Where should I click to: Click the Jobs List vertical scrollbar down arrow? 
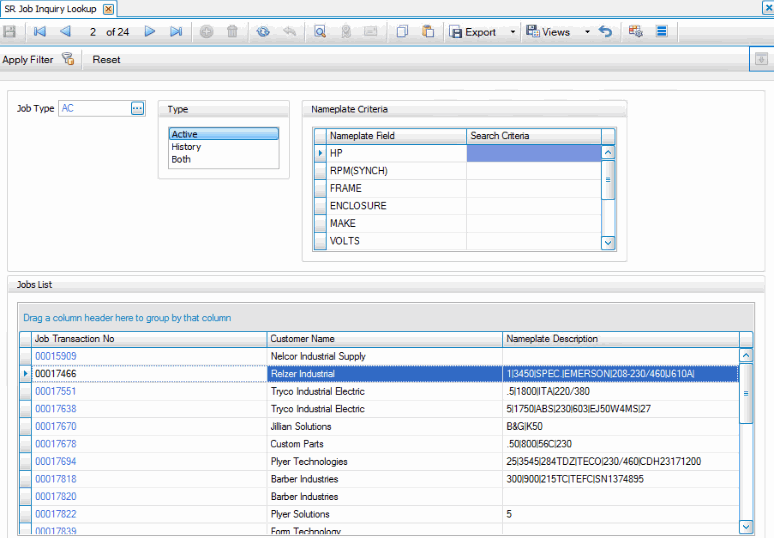tap(745, 526)
